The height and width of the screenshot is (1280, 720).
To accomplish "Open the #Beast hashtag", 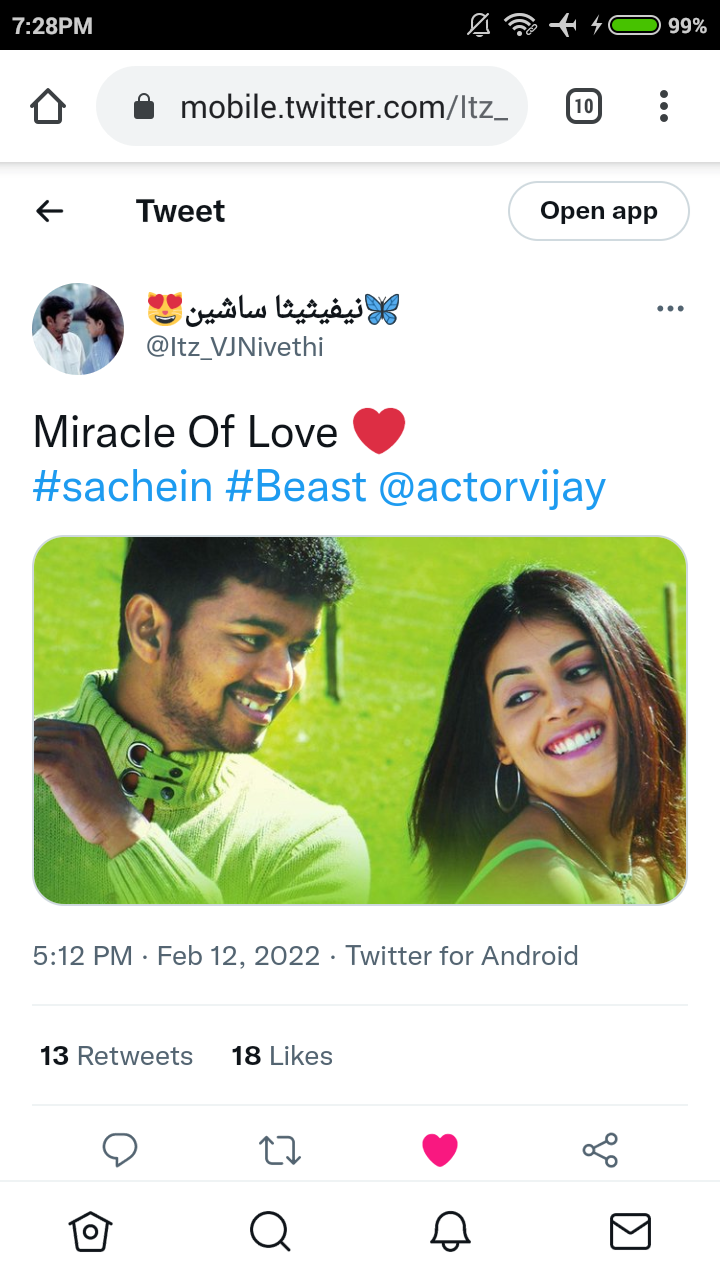I will coord(296,487).
